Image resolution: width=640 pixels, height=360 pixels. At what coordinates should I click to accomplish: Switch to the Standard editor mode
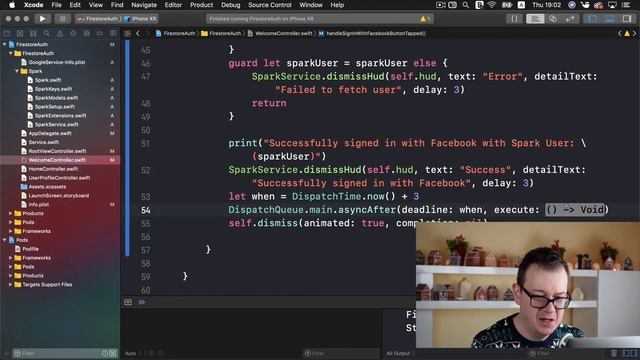[x=535, y=19]
